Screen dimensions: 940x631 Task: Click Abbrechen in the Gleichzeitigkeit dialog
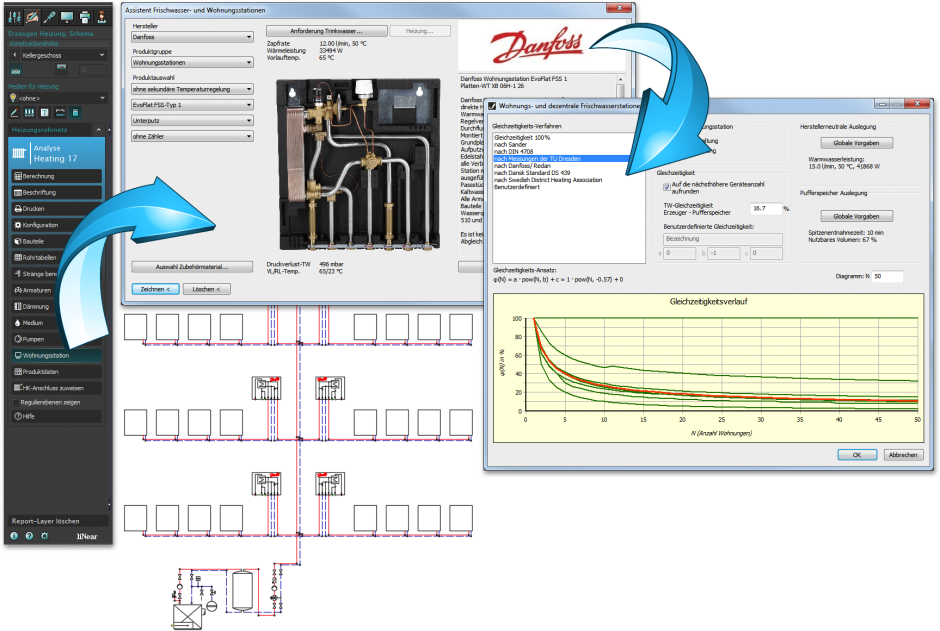pos(903,455)
